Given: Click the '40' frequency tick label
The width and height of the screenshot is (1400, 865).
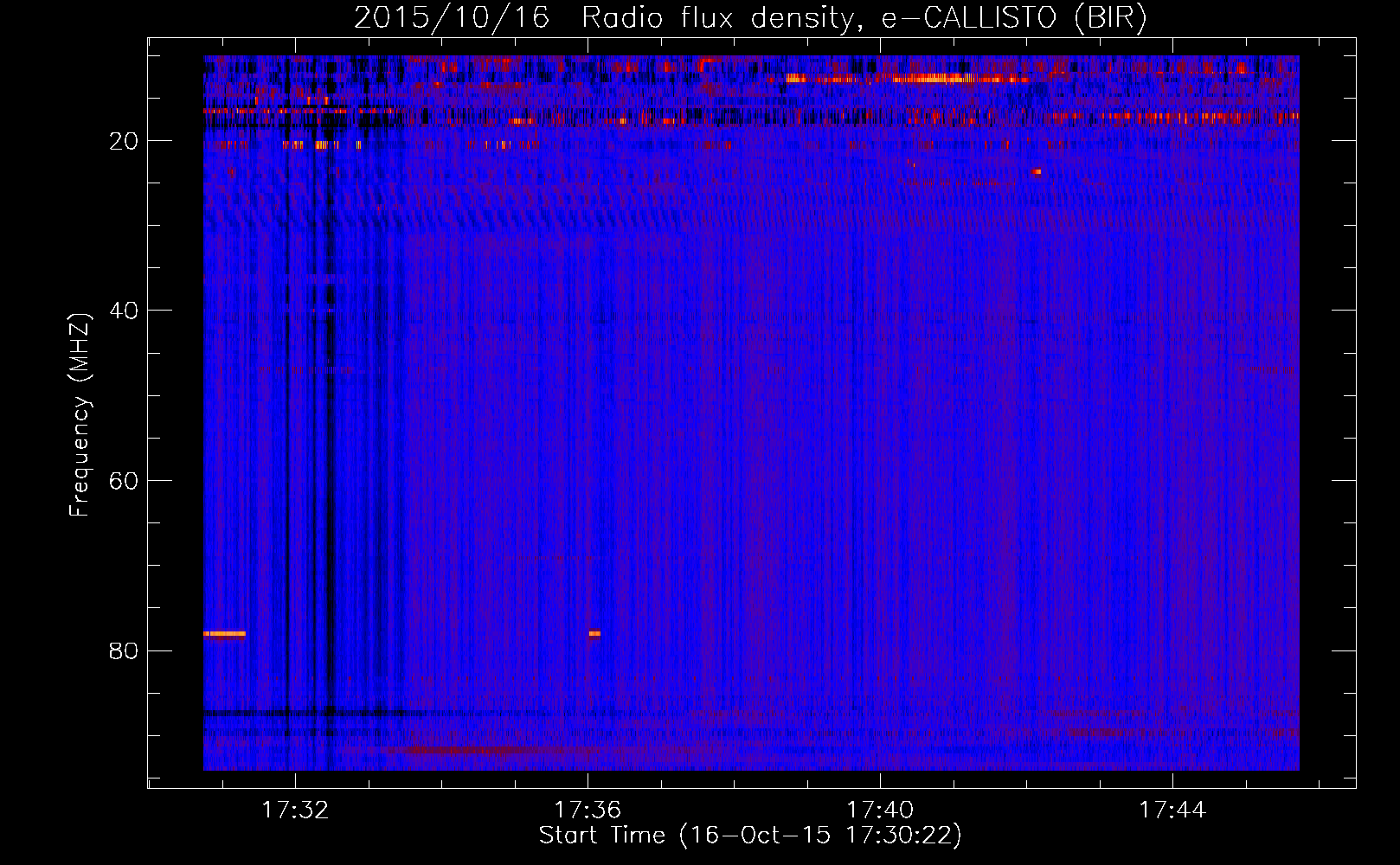Looking at the screenshot, I should 124,311.
